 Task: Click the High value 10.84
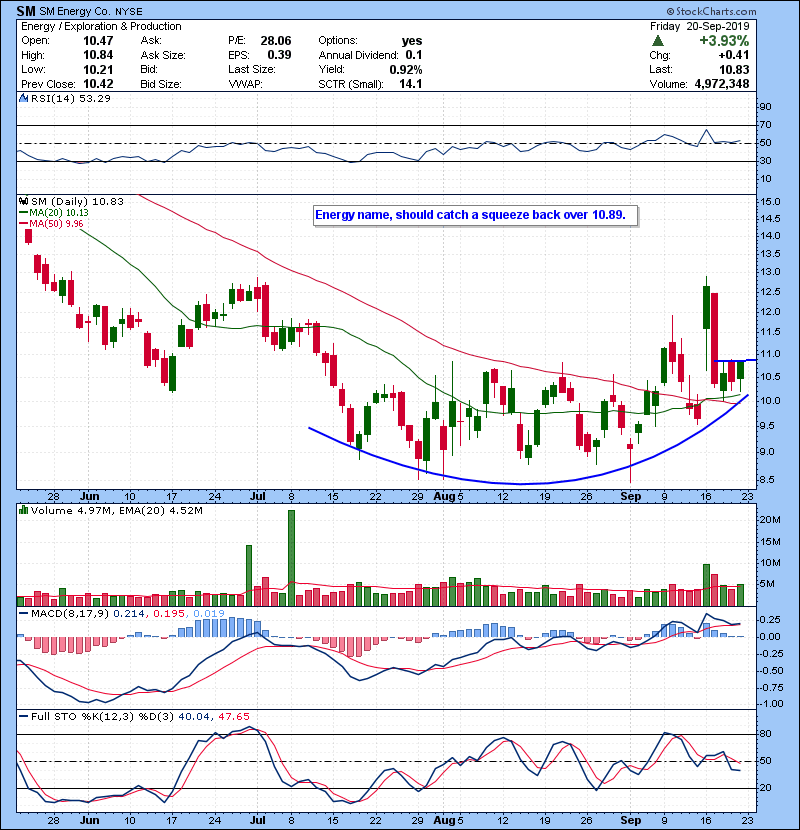pyautogui.click(x=98, y=55)
